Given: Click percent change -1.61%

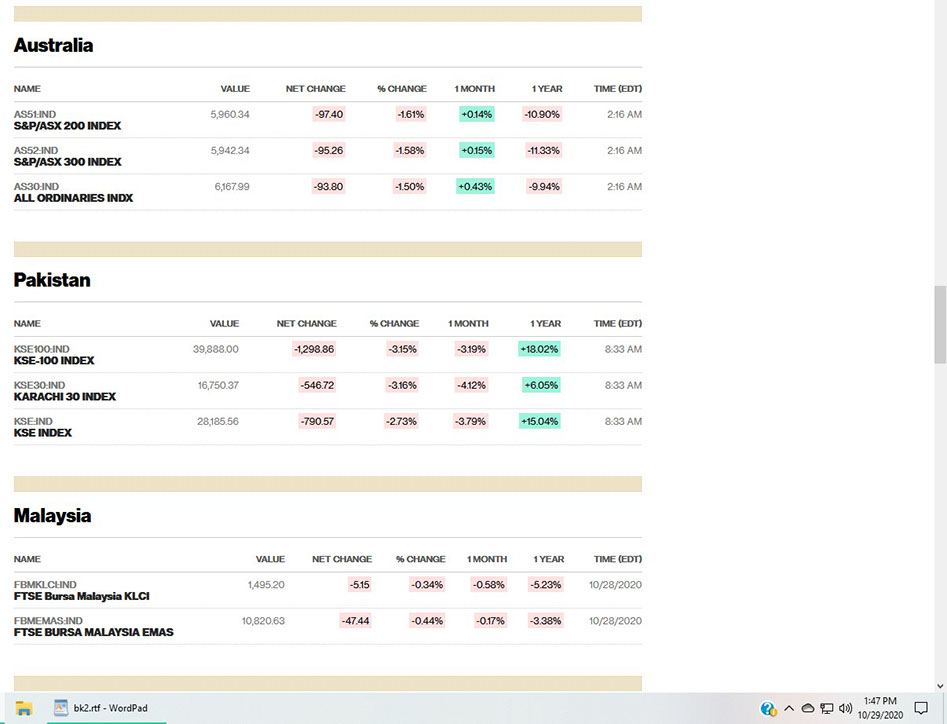Looking at the screenshot, I should [411, 114].
